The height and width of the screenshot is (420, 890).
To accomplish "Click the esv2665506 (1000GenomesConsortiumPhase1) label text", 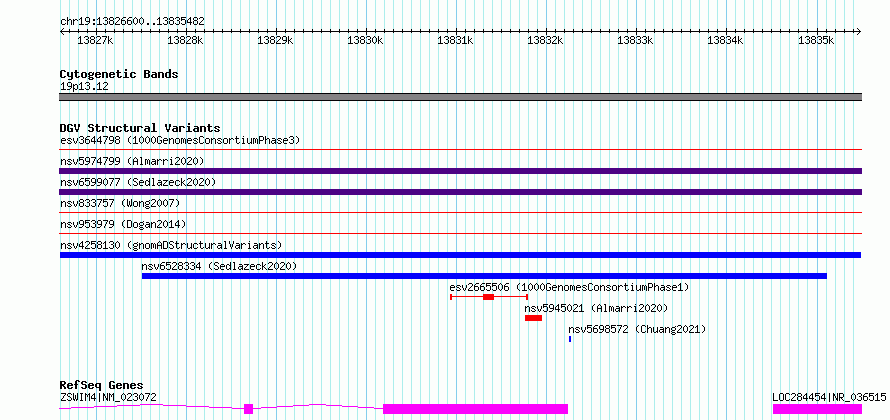I will coord(569,287).
